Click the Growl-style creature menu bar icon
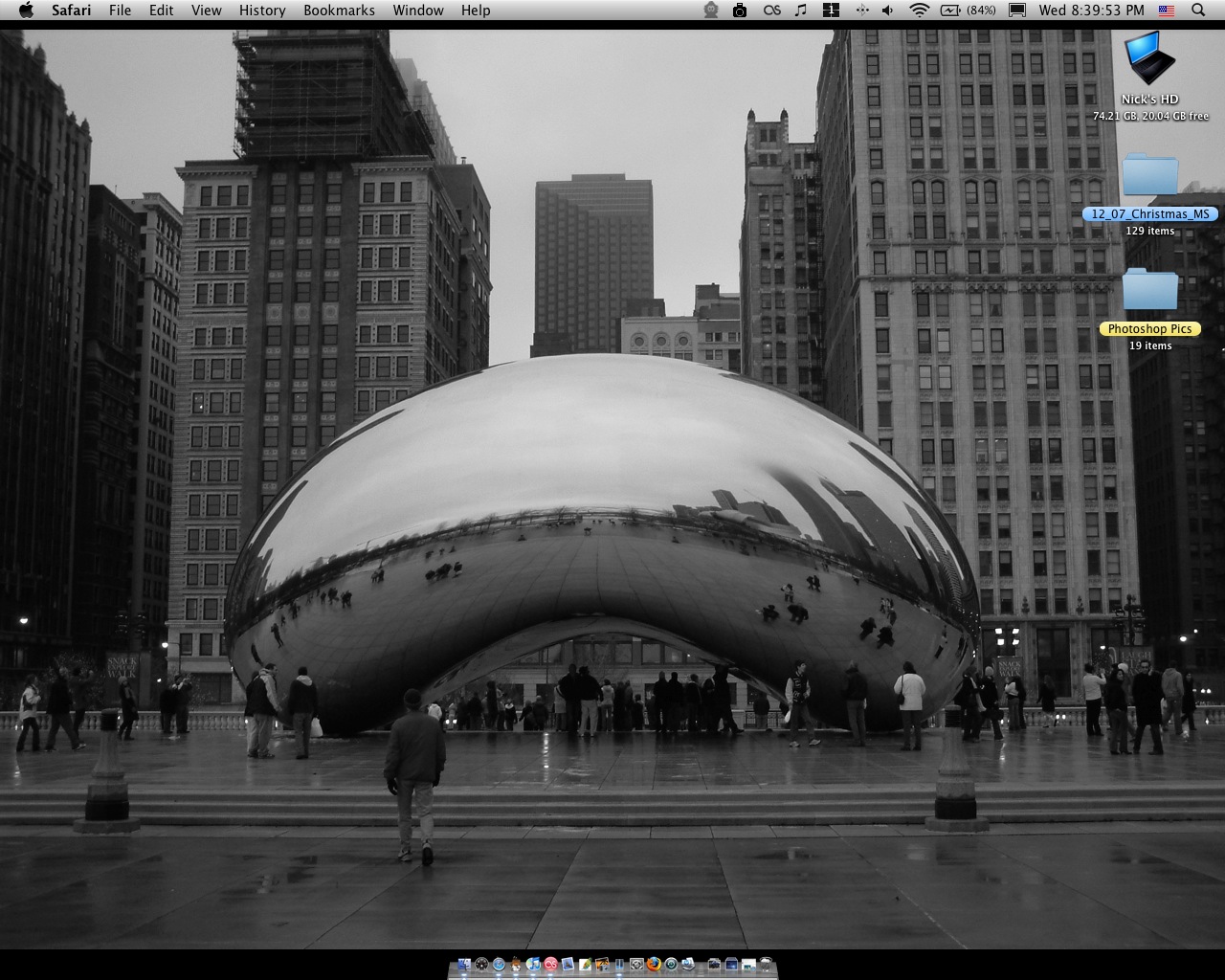1225x980 pixels. point(710,10)
